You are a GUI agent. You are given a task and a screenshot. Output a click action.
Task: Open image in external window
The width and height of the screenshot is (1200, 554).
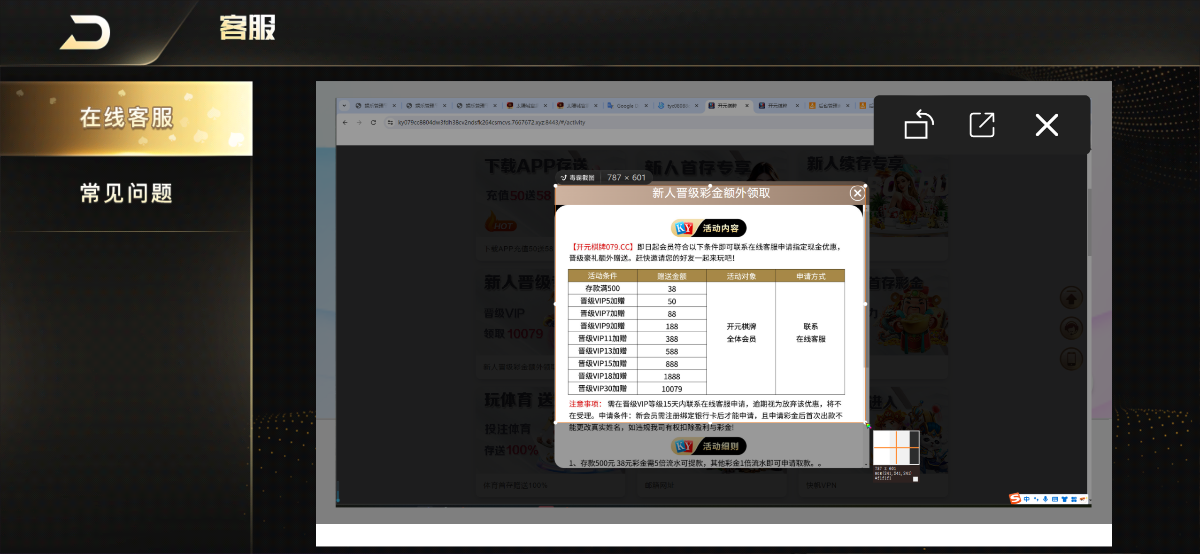coord(982,125)
